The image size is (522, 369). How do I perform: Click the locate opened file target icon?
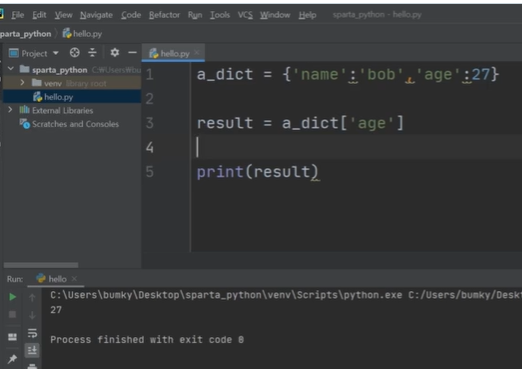pyautogui.click(x=75, y=53)
